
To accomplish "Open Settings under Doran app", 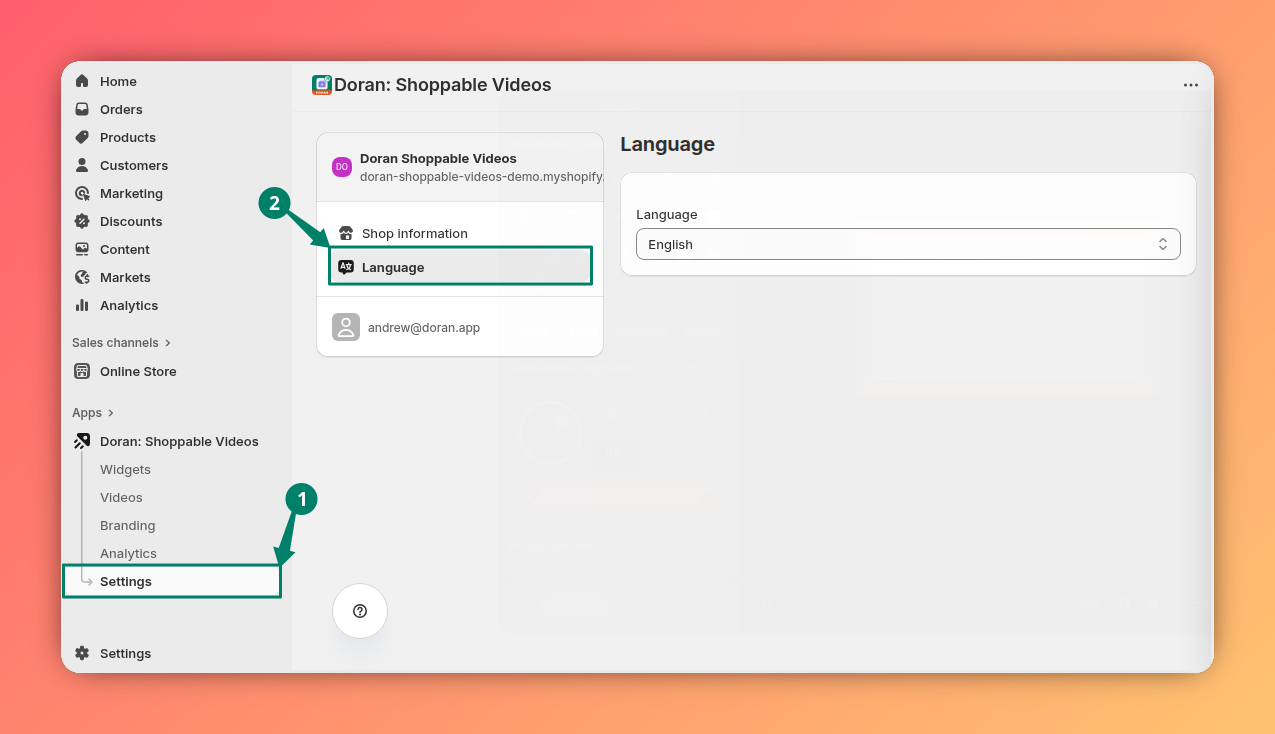I will [x=172, y=581].
